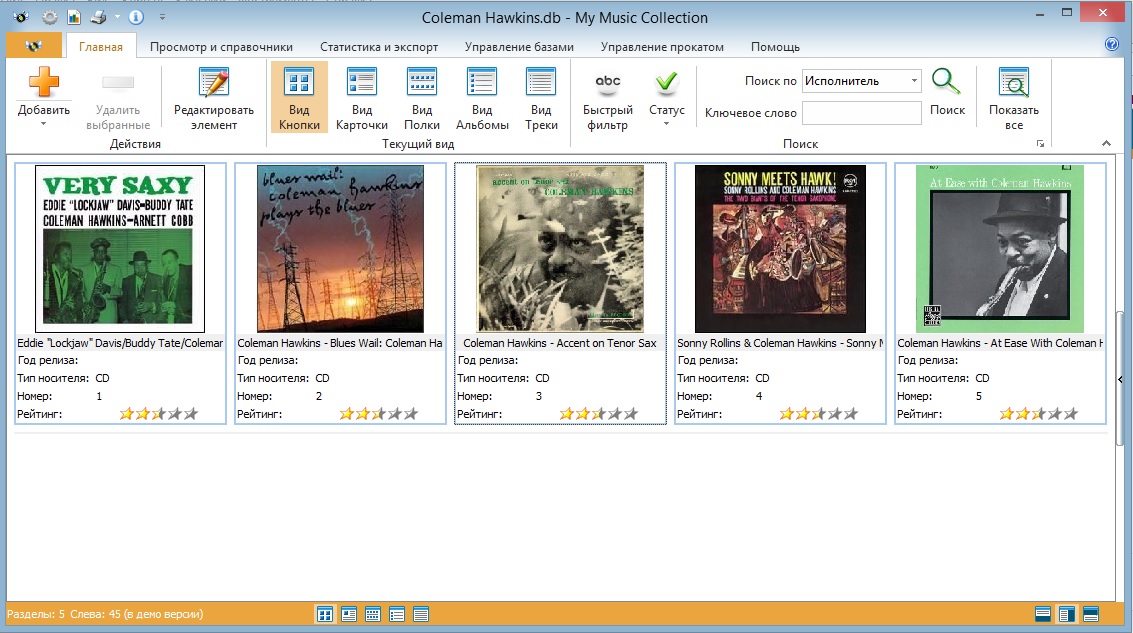This screenshot has height=633, width=1133.
Task: Toggle shelves view in the status bar
Action: click(x=373, y=615)
